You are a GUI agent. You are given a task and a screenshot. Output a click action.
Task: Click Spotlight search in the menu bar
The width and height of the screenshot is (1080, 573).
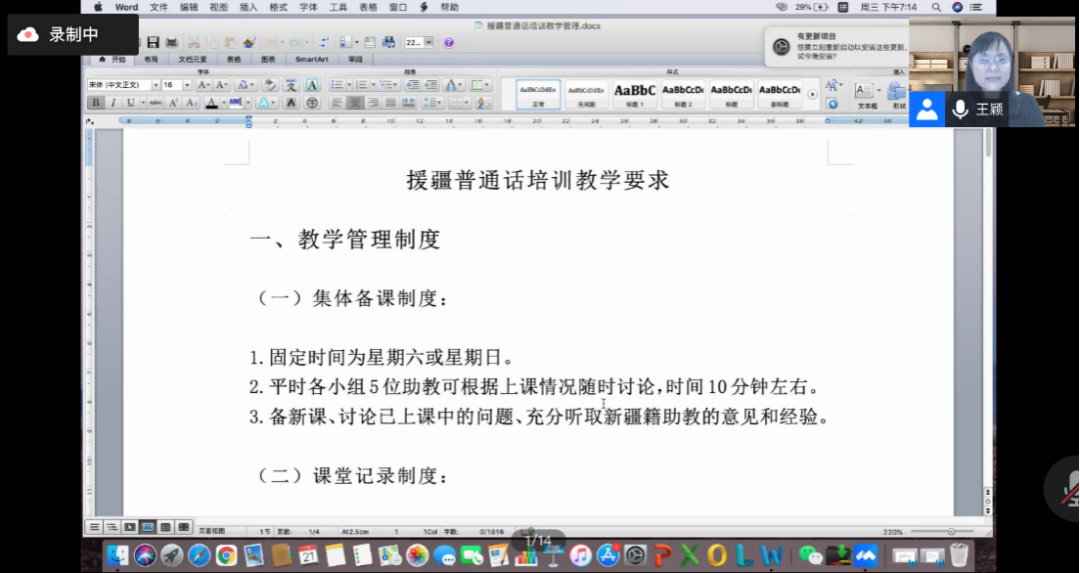(x=936, y=7)
